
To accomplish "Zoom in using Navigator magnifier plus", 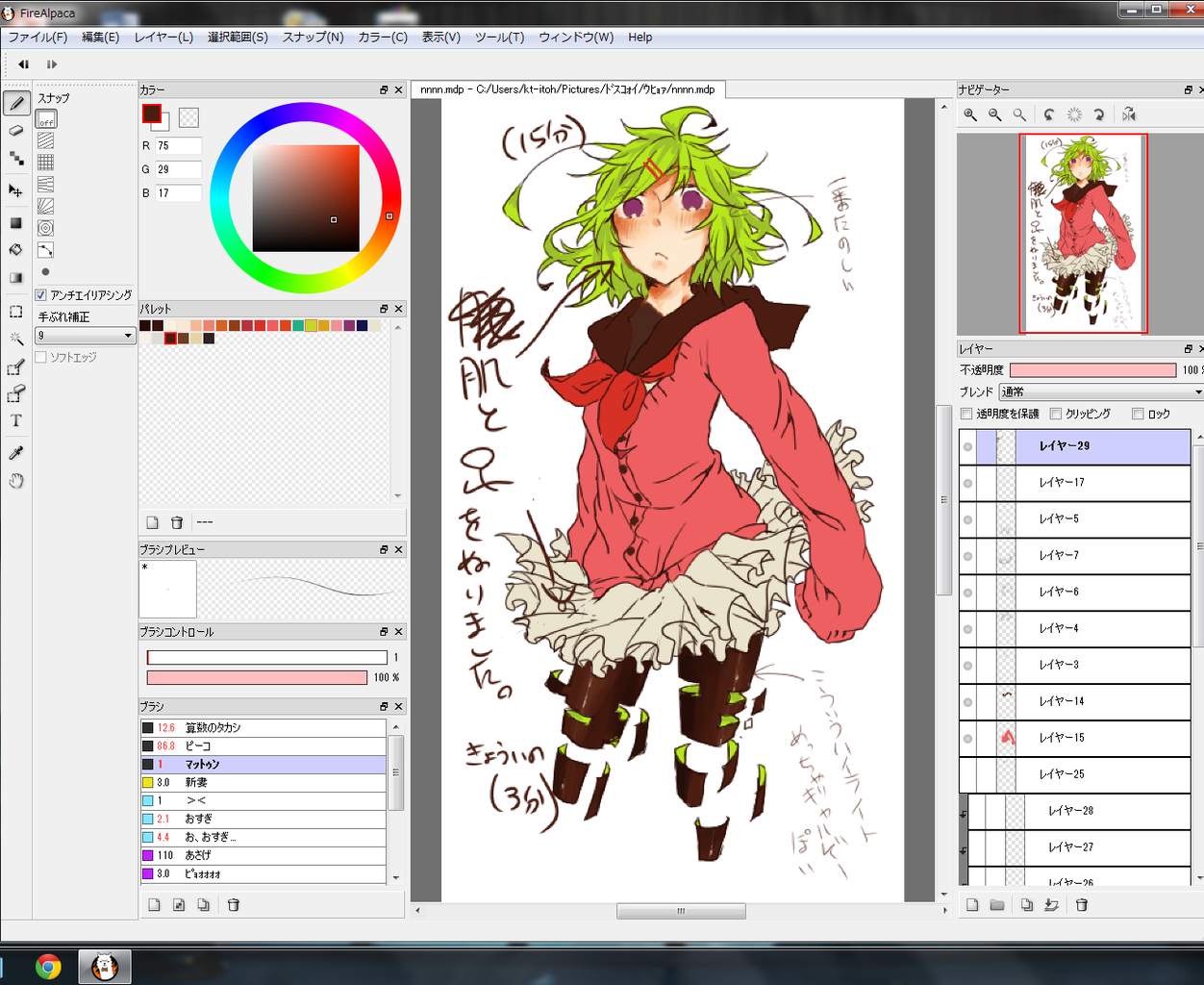I will (970, 114).
